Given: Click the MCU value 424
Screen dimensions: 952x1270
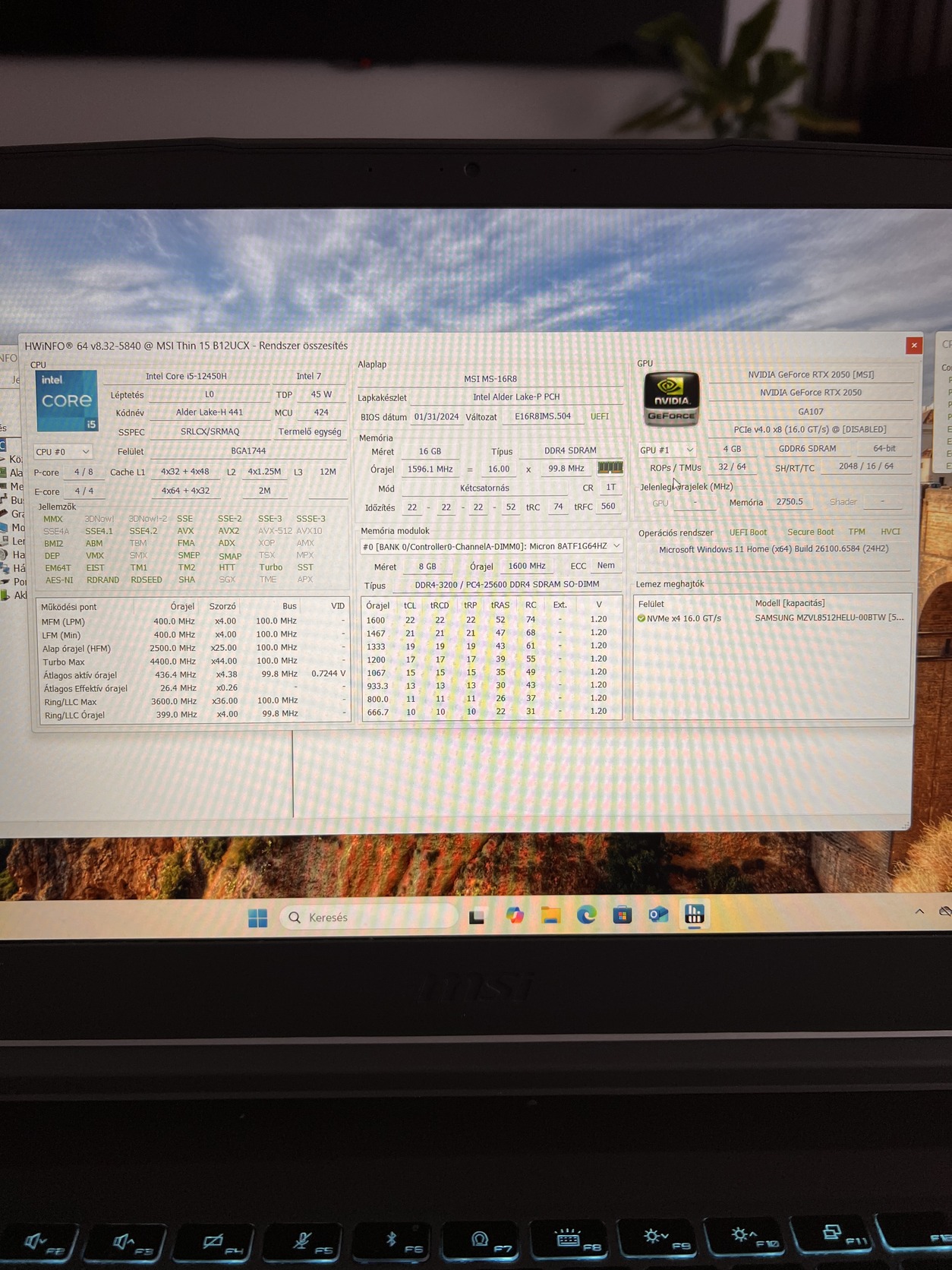Looking at the screenshot, I should pos(321,412).
